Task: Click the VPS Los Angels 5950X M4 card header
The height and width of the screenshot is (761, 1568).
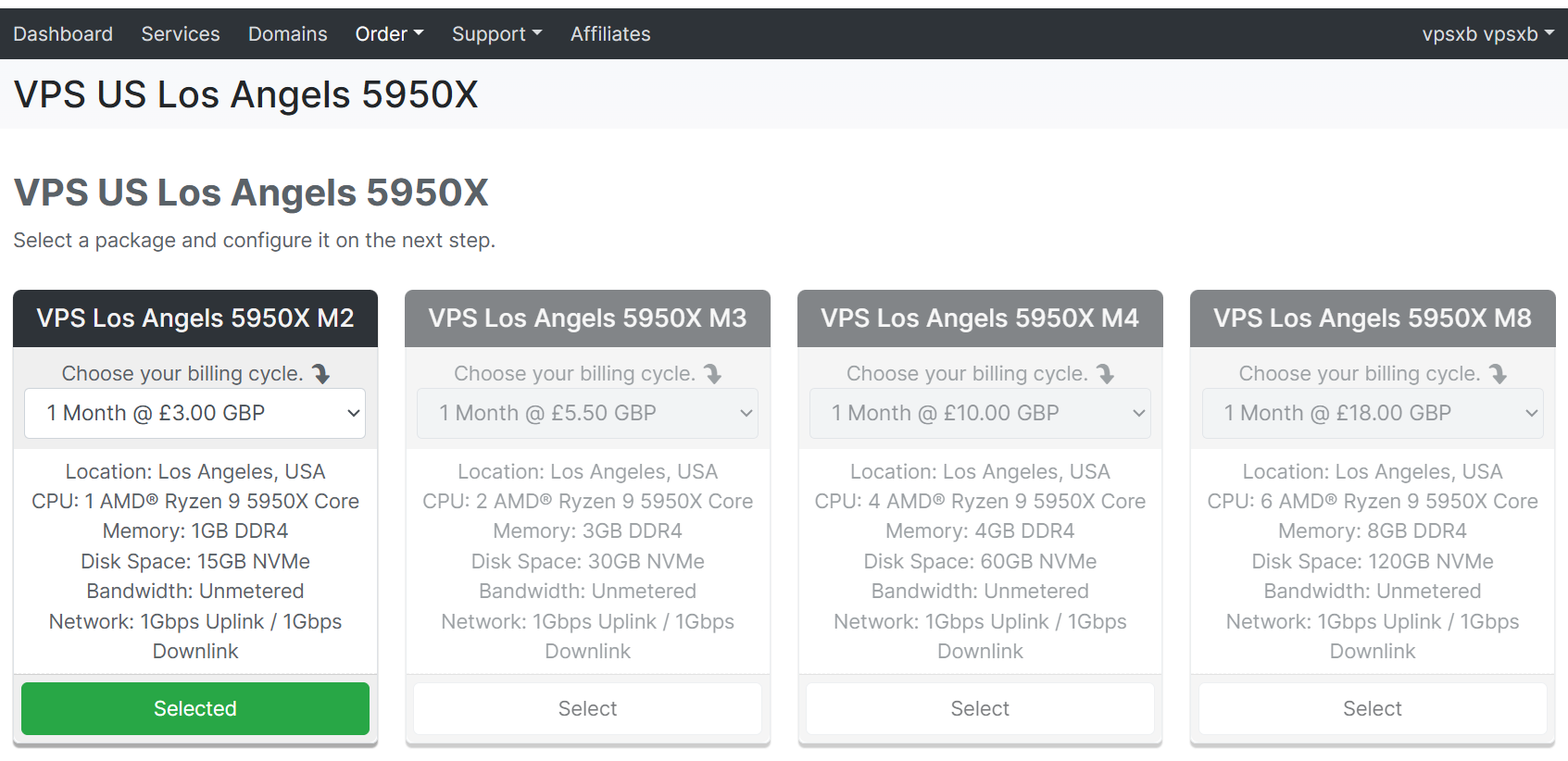Action: [980, 318]
